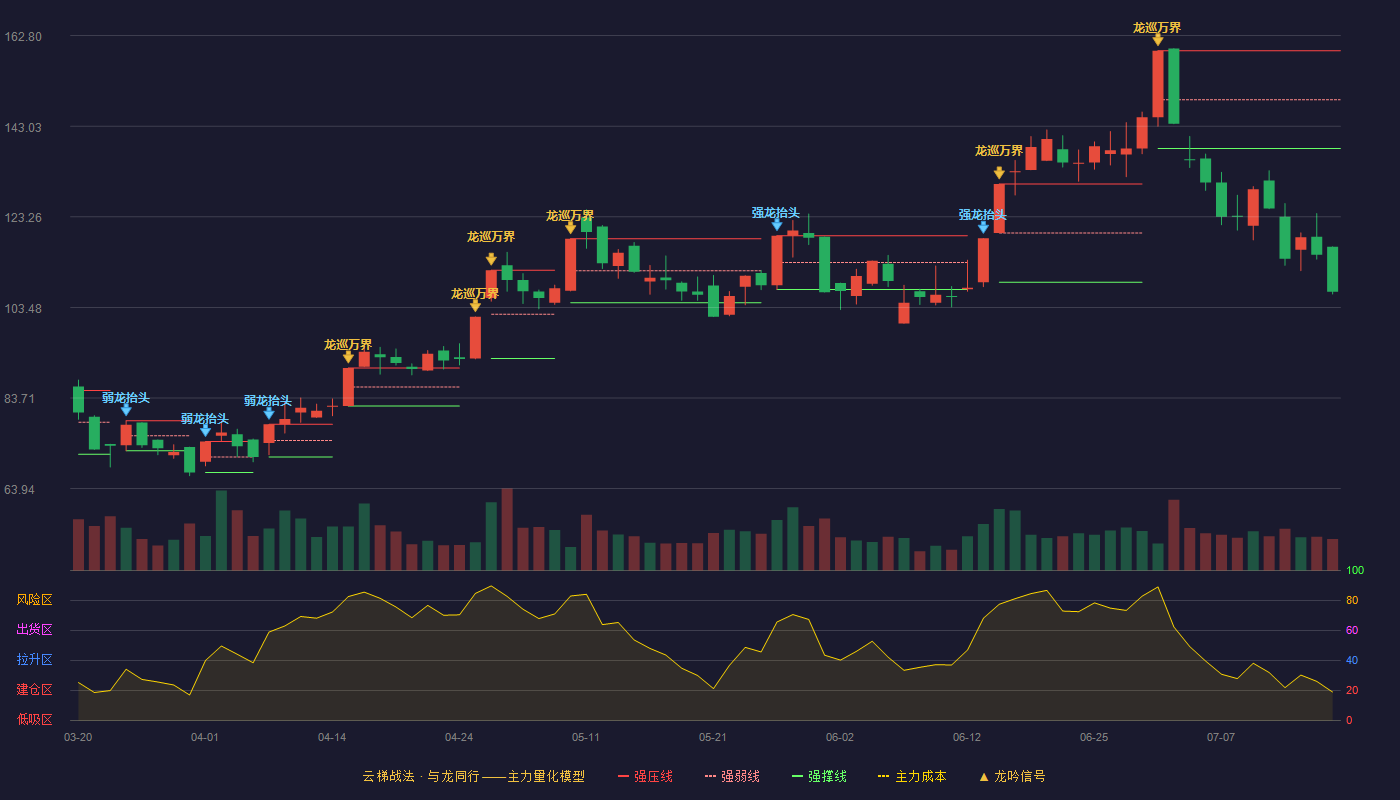Click the 04-01 date label
1400x800 pixels.
tap(205, 737)
